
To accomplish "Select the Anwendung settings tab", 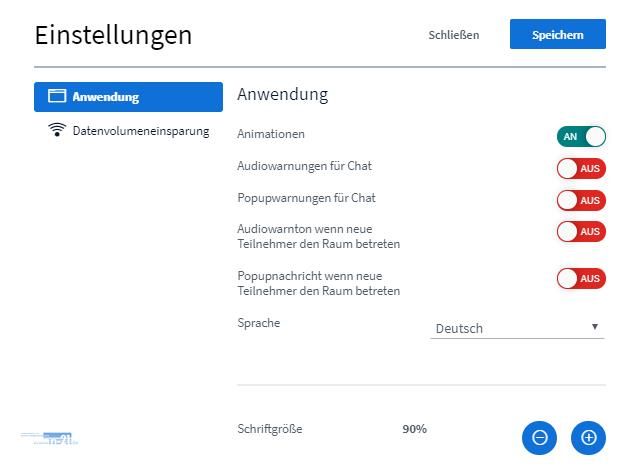I will pos(128,97).
